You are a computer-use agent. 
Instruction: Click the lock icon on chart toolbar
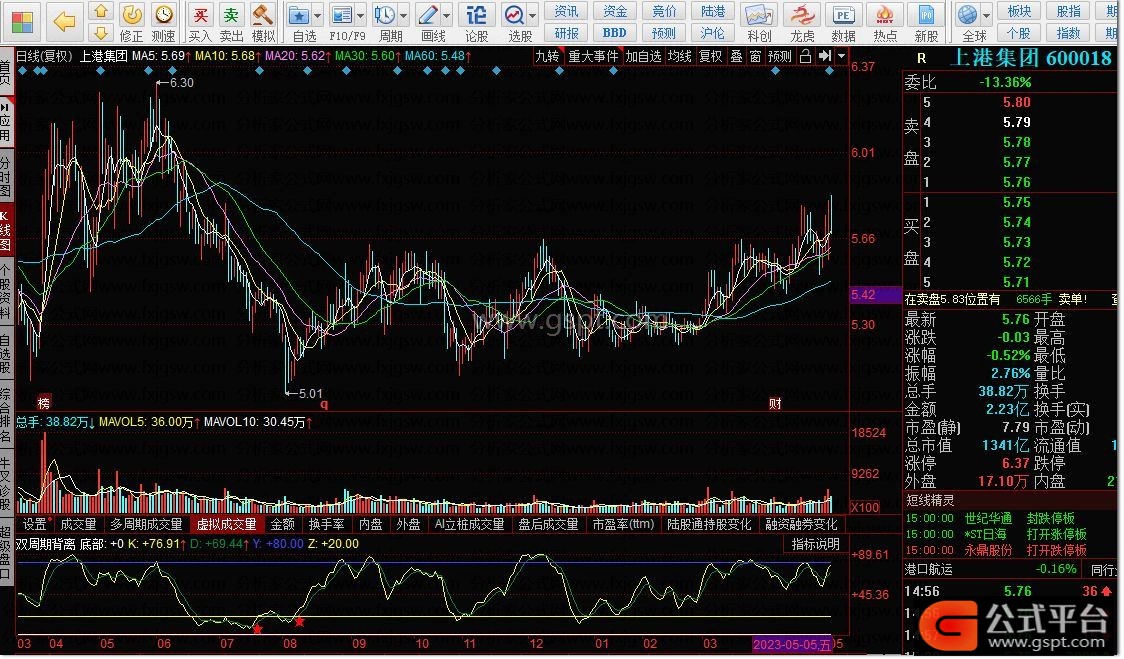[x=806, y=56]
